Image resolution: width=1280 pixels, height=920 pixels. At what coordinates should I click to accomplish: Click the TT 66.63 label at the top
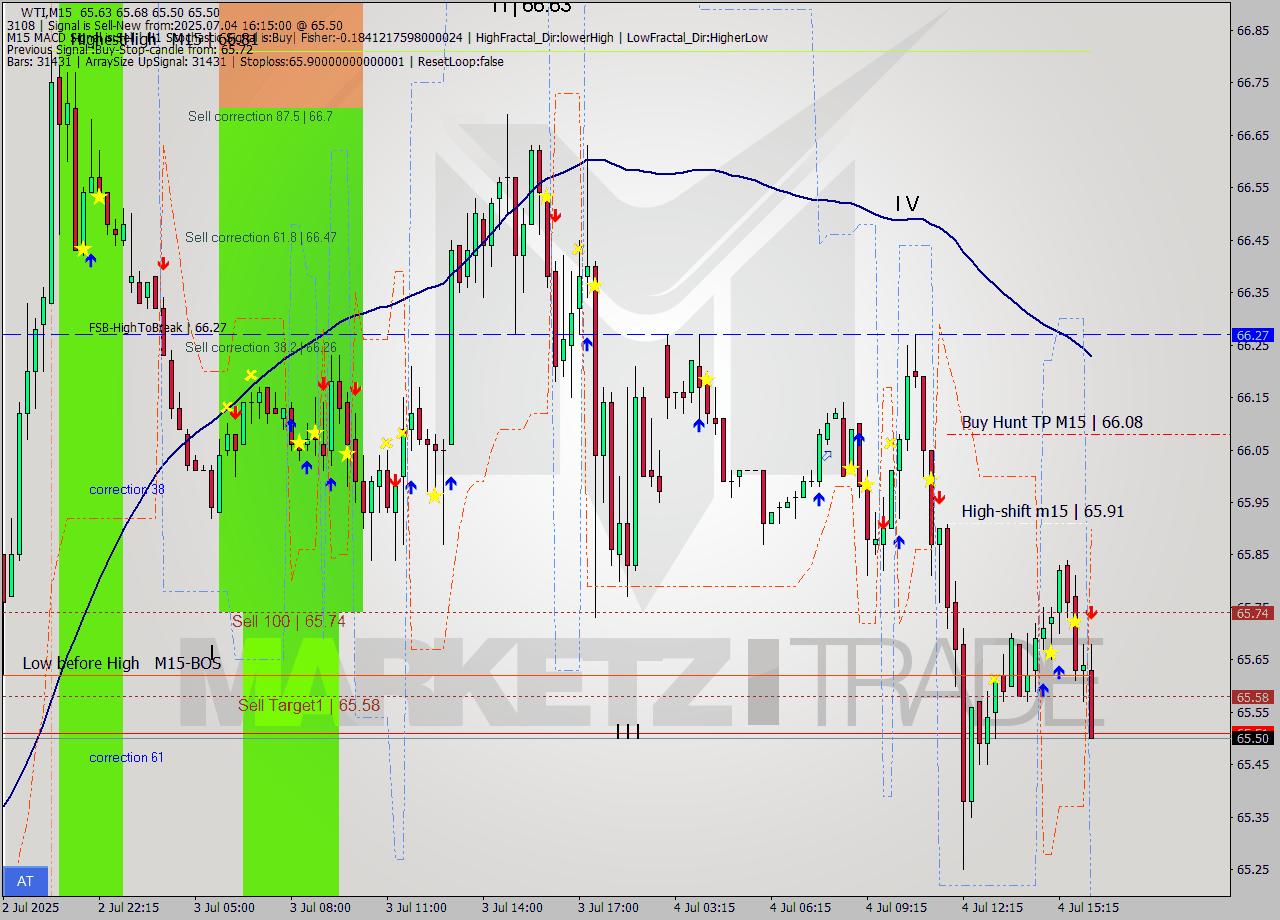click(528, 6)
